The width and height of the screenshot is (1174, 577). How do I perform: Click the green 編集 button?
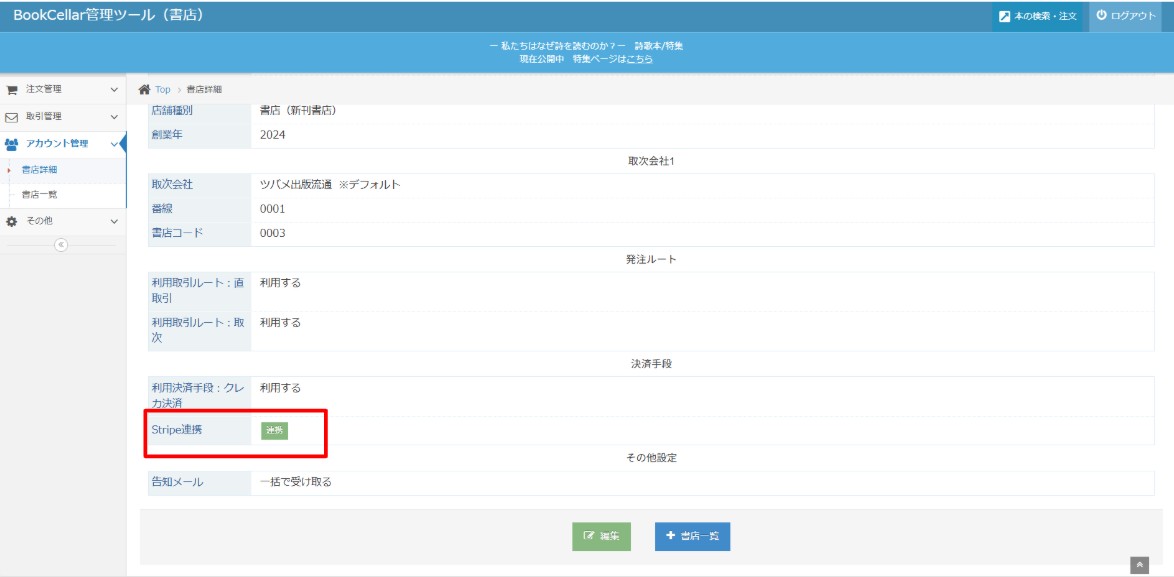(601, 537)
